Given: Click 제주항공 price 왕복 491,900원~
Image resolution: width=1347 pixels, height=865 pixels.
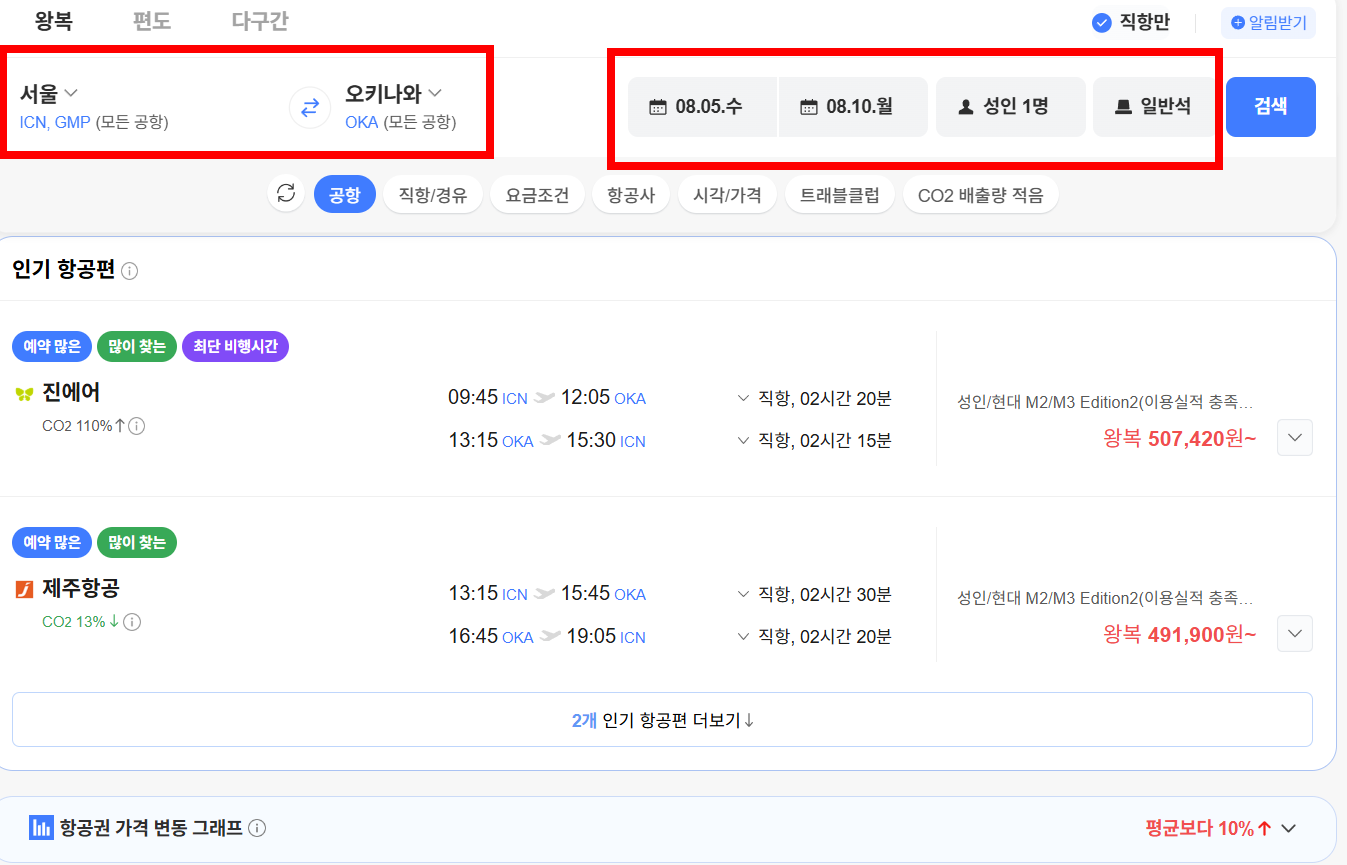Looking at the screenshot, I should point(1180,634).
